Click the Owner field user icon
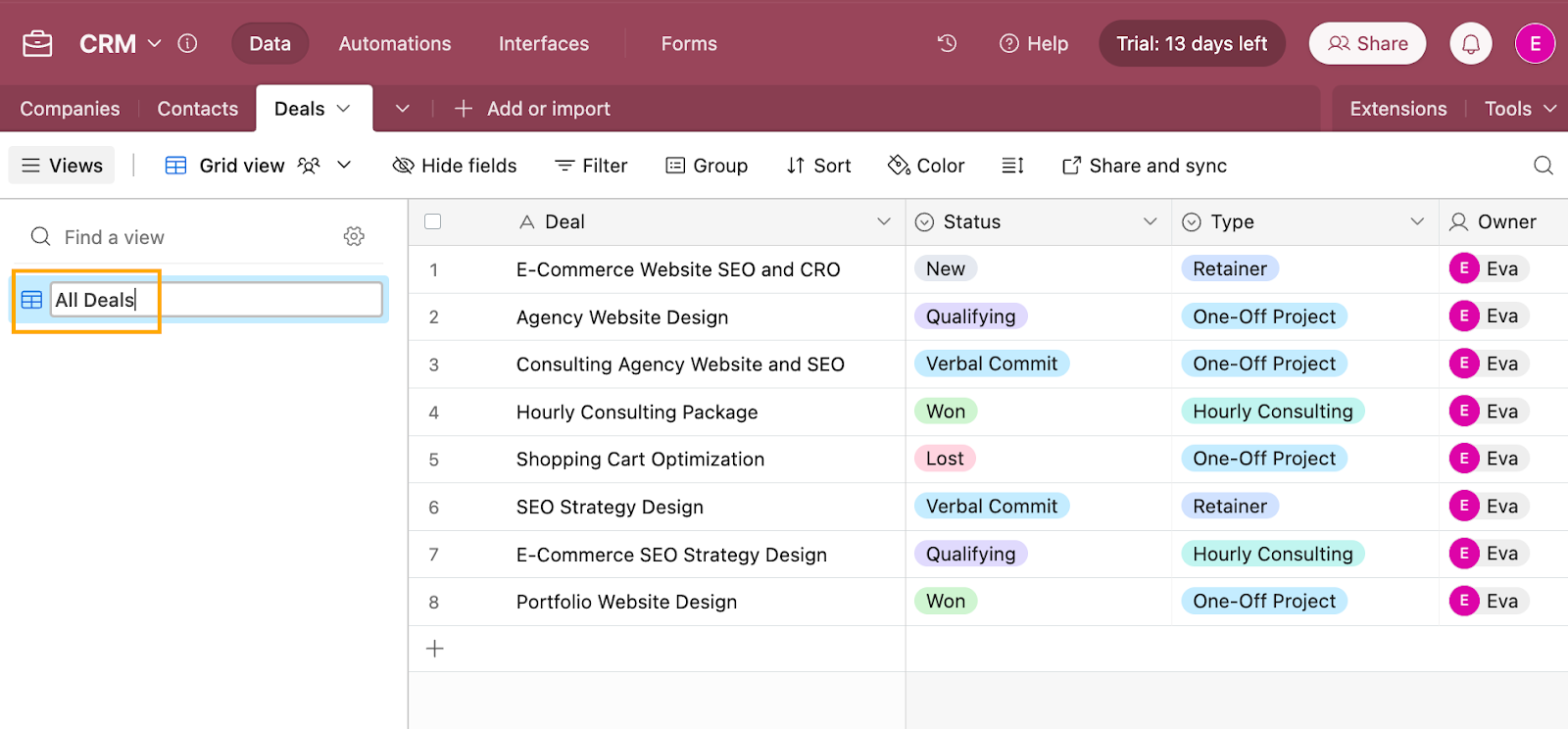 pos(1458,222)
